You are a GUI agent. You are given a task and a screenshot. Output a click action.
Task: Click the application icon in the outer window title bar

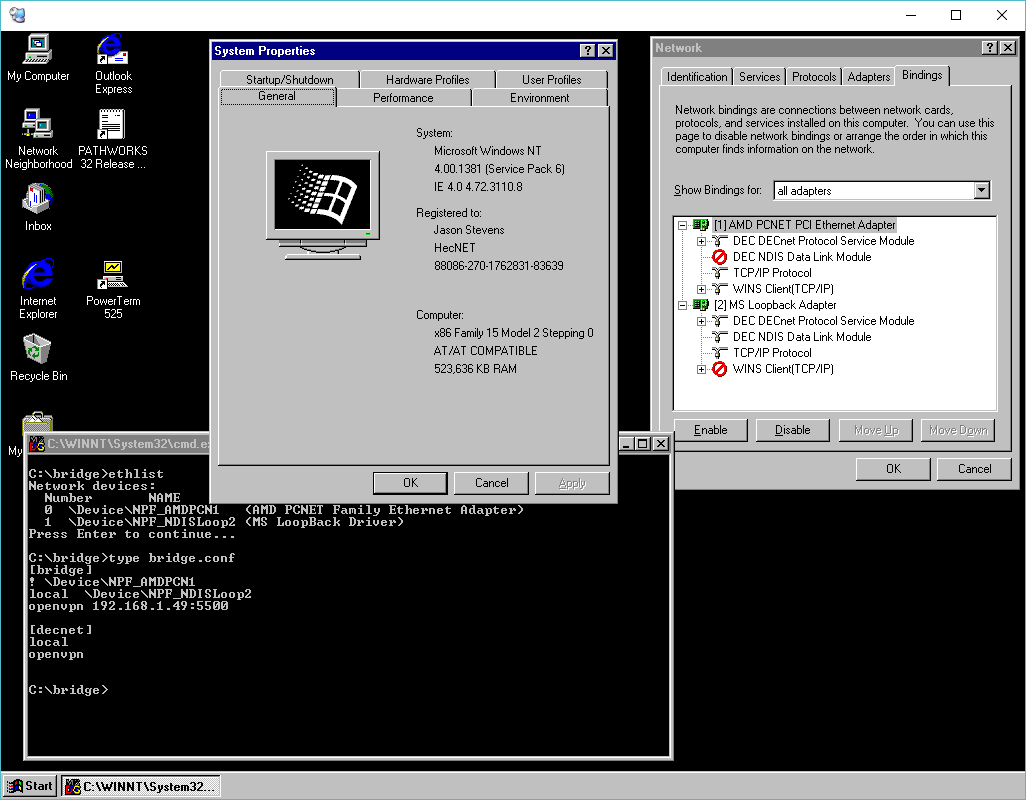(x=18, y=14)
